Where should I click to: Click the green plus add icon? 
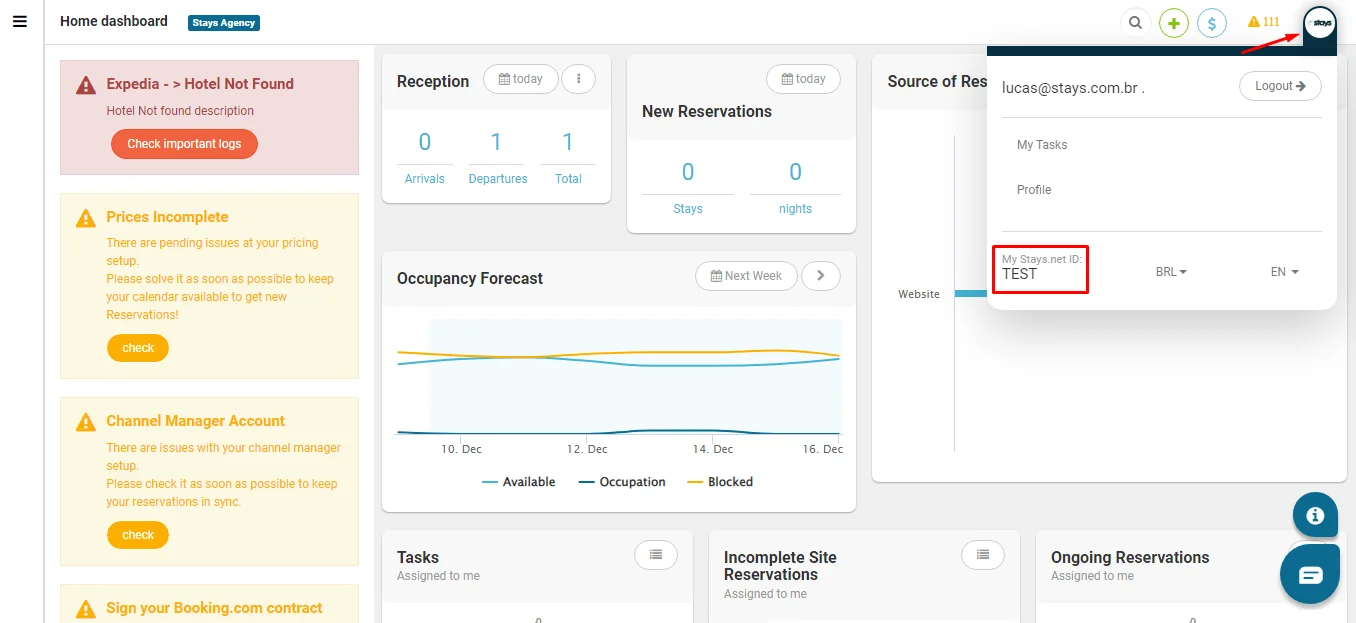coord(1174,22)
